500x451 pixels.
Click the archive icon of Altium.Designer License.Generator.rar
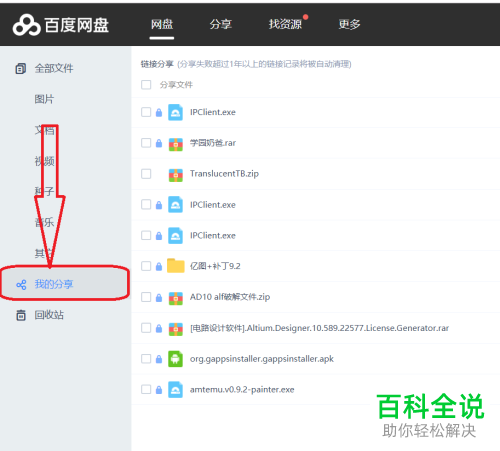coord(176,329)
